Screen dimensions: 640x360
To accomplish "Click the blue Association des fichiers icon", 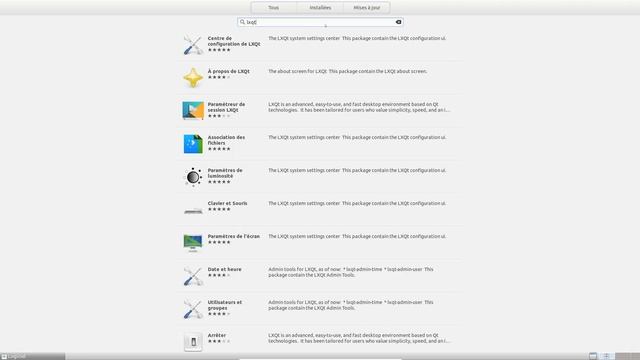I will point(193,144).
